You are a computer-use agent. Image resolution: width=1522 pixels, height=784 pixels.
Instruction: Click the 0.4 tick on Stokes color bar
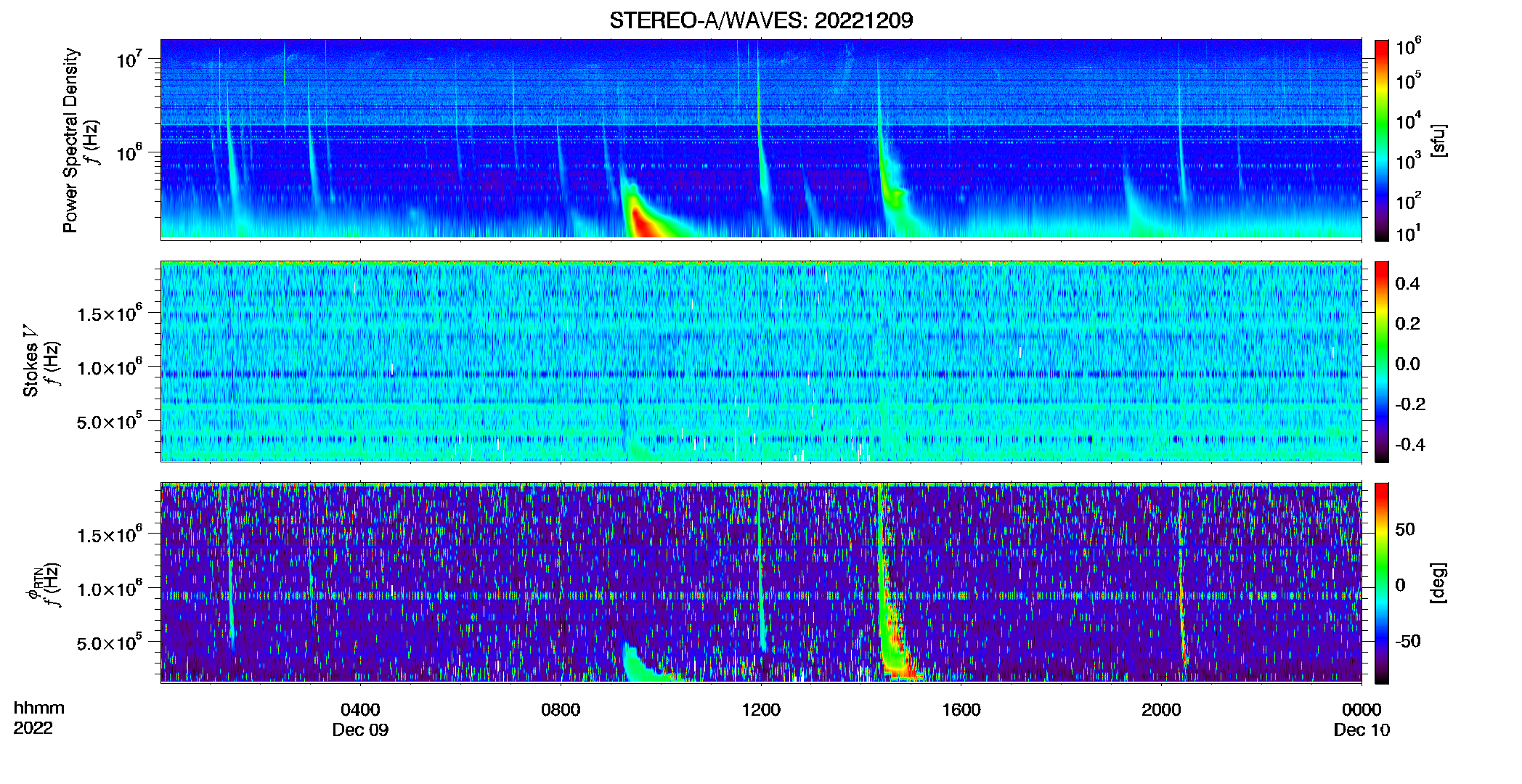point(1407,284)
